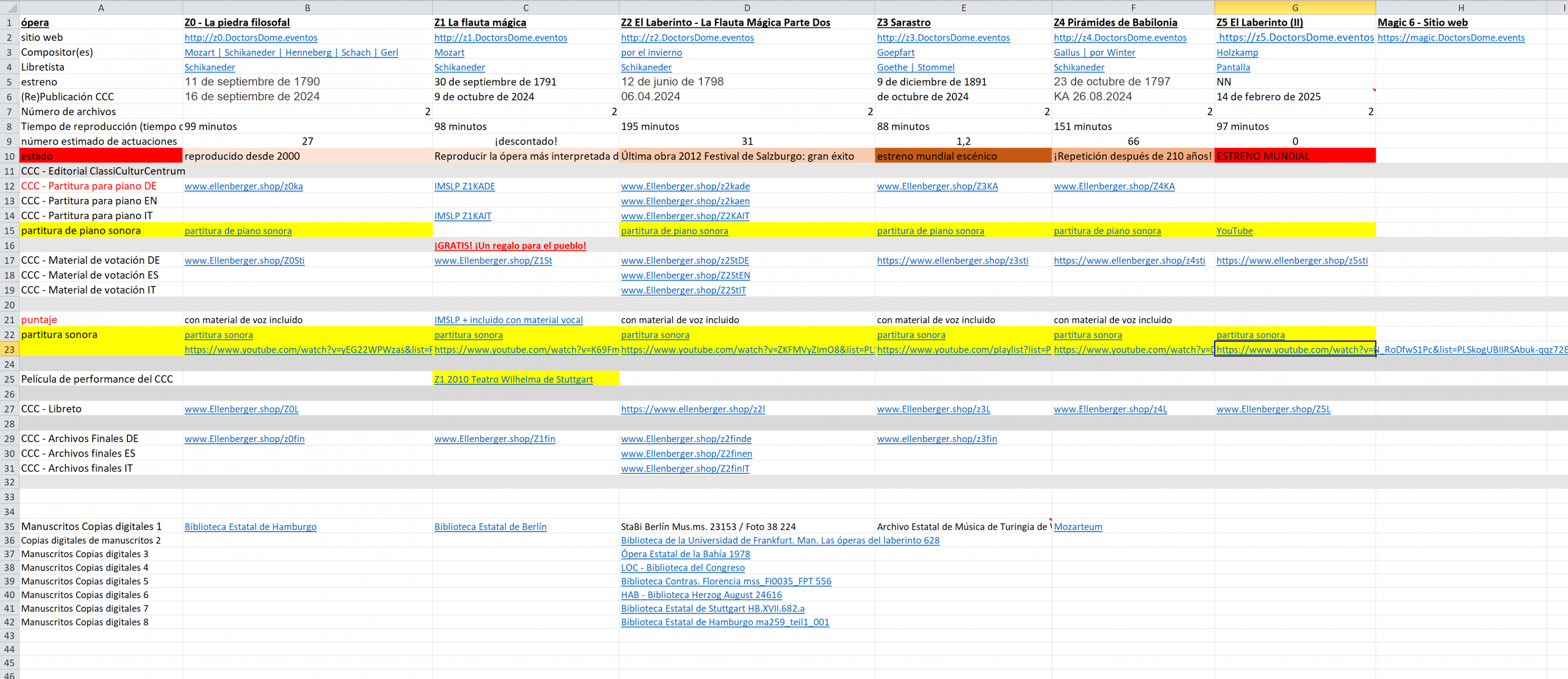Select 'Manuscritos Copias digitales 8' cell
1568x679 pixels.
click(x=101, y=623)
